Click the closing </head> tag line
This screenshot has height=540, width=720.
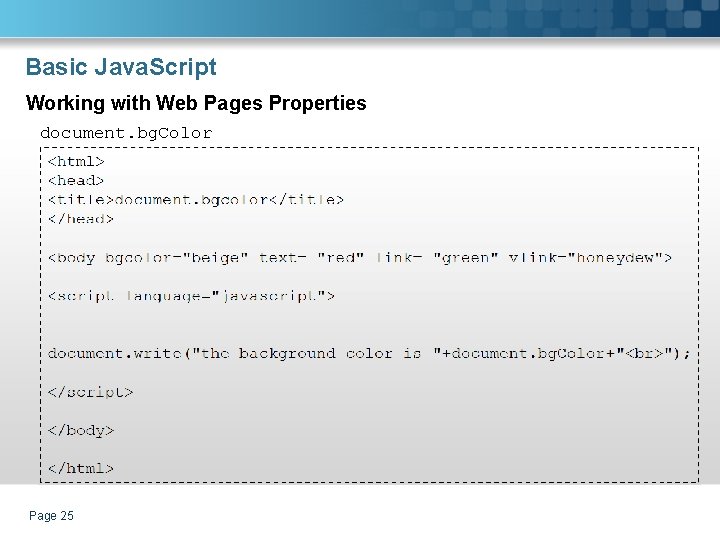[81, 219]
